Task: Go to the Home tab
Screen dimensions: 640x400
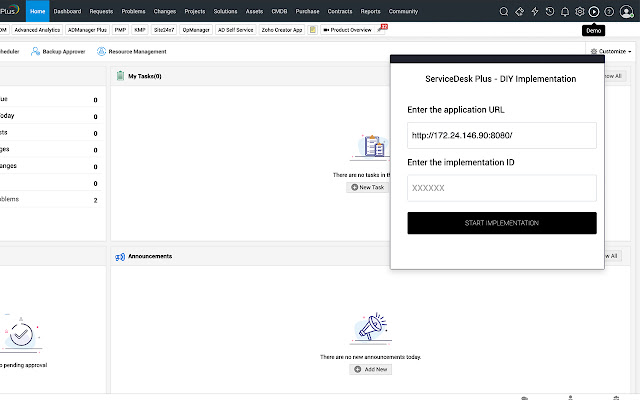Action: (38, 11)
